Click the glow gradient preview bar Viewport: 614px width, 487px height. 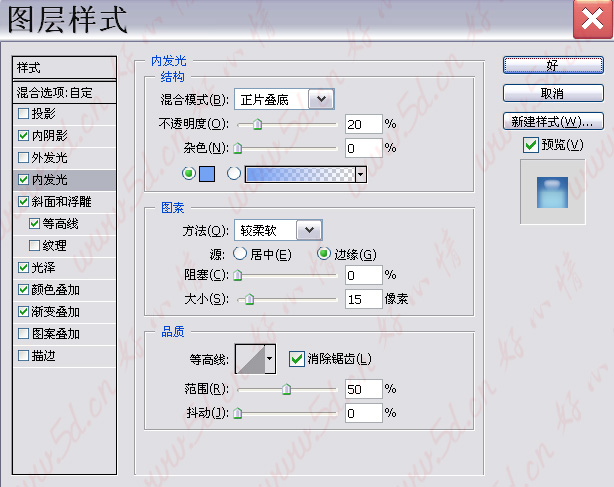click(300, 174)
